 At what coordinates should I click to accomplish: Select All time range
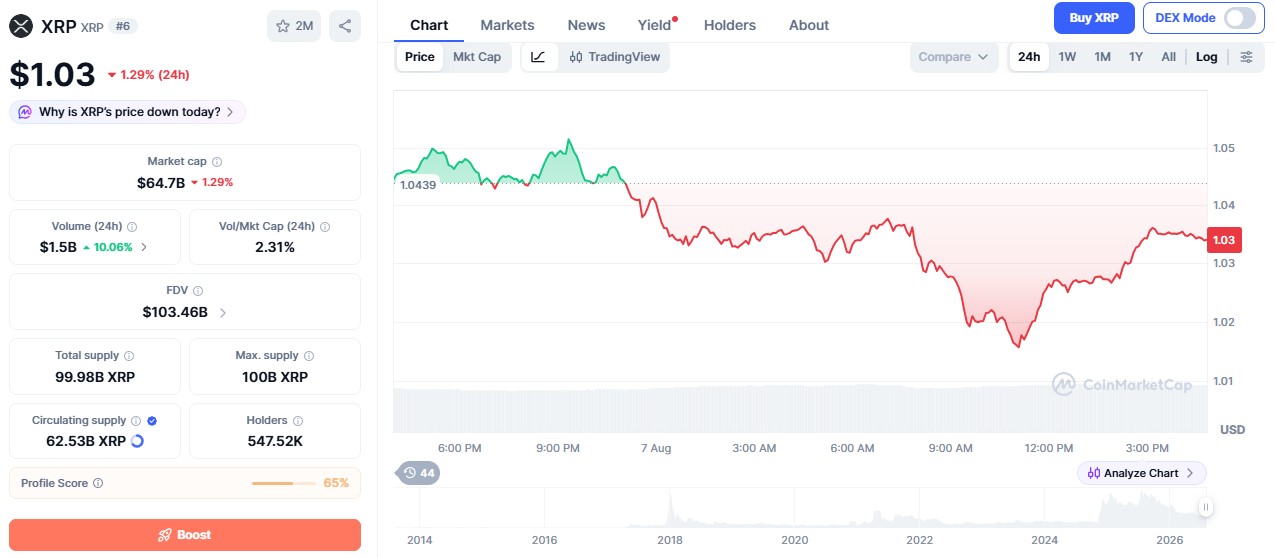tap(1168, 57)
